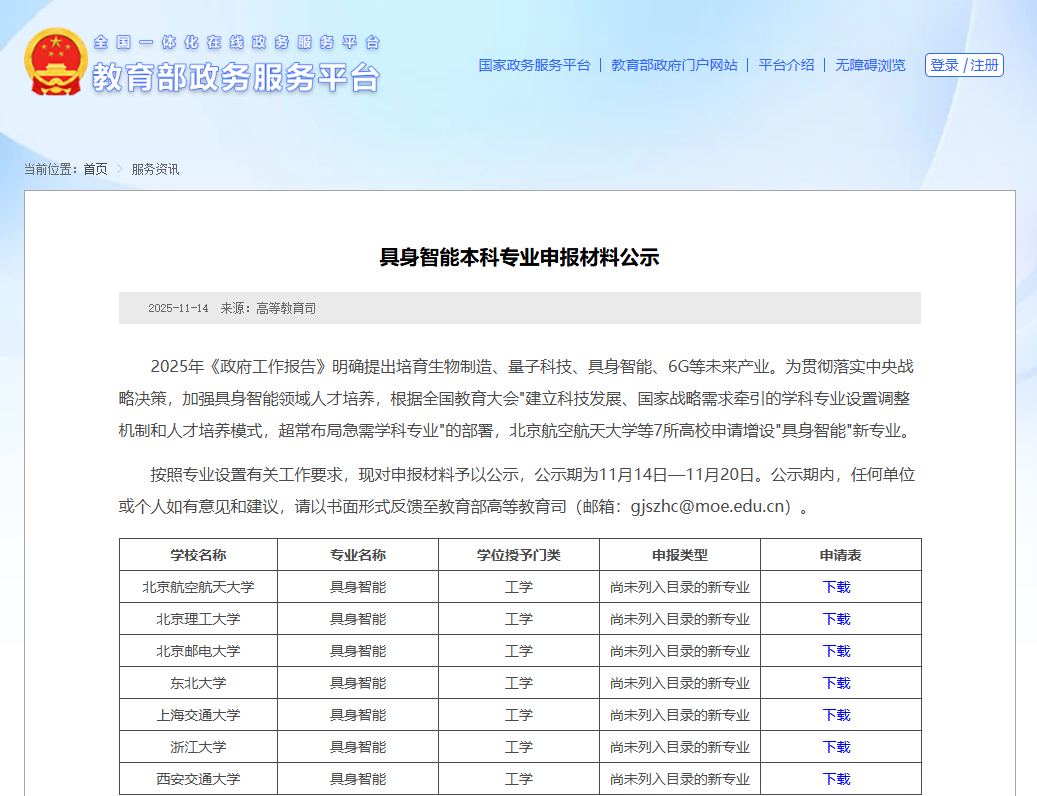Download 北京航空航天大学 application form
The image size is (1037, 796).
tap(836, 587)
